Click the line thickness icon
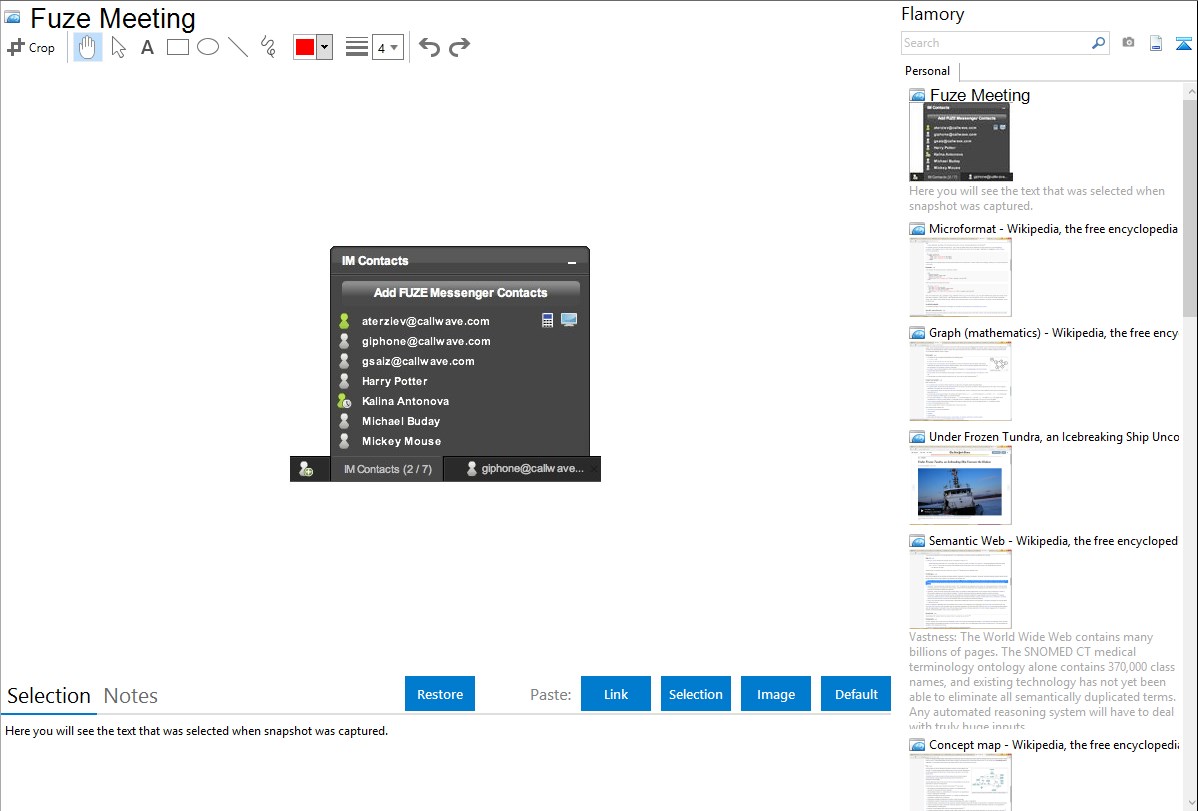 click(x=357, y=47)
